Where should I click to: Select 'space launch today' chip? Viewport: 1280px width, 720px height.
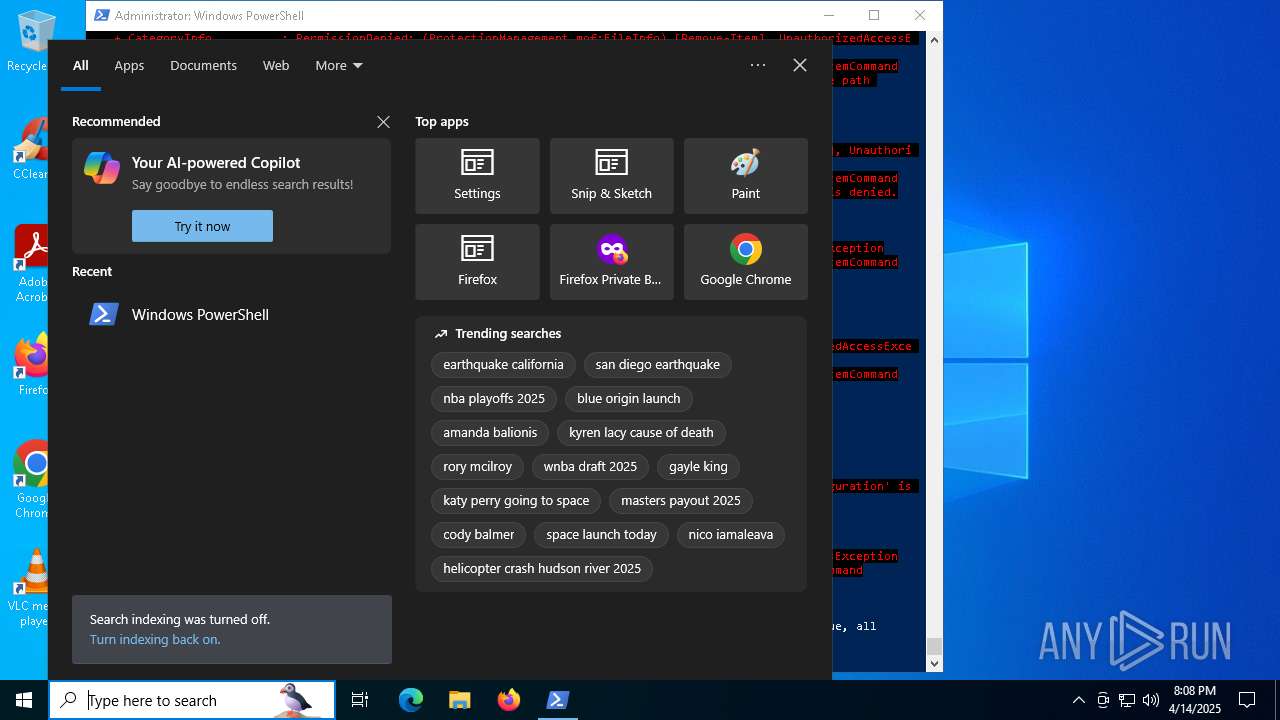601,535
